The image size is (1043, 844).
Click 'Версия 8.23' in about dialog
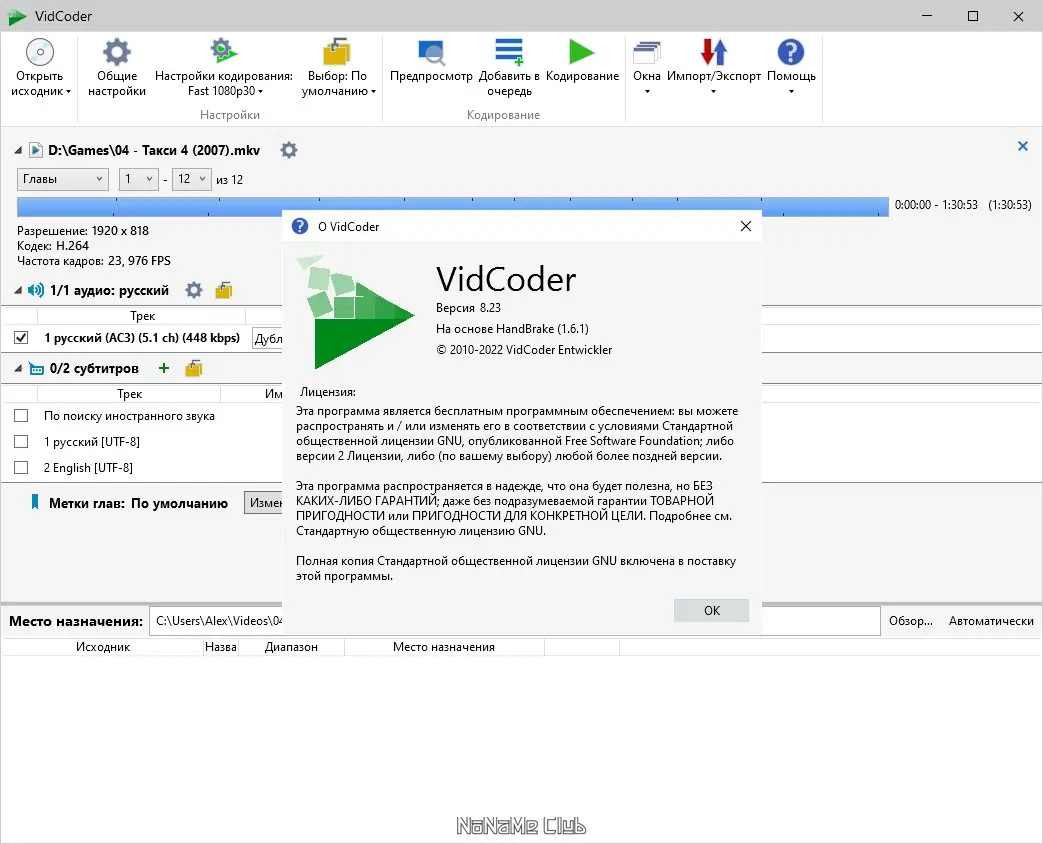coord(468,307)
